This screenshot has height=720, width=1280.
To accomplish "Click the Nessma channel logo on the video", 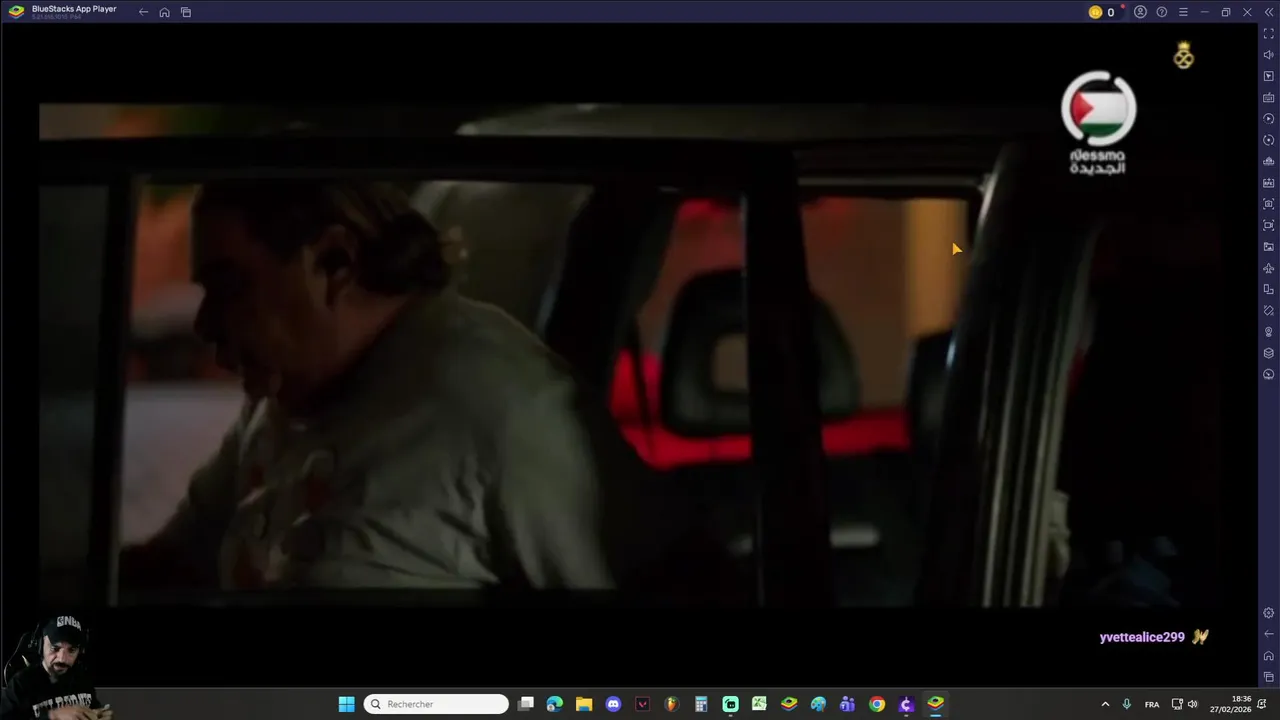I will pyautogui.click(x=1098, y=122).
